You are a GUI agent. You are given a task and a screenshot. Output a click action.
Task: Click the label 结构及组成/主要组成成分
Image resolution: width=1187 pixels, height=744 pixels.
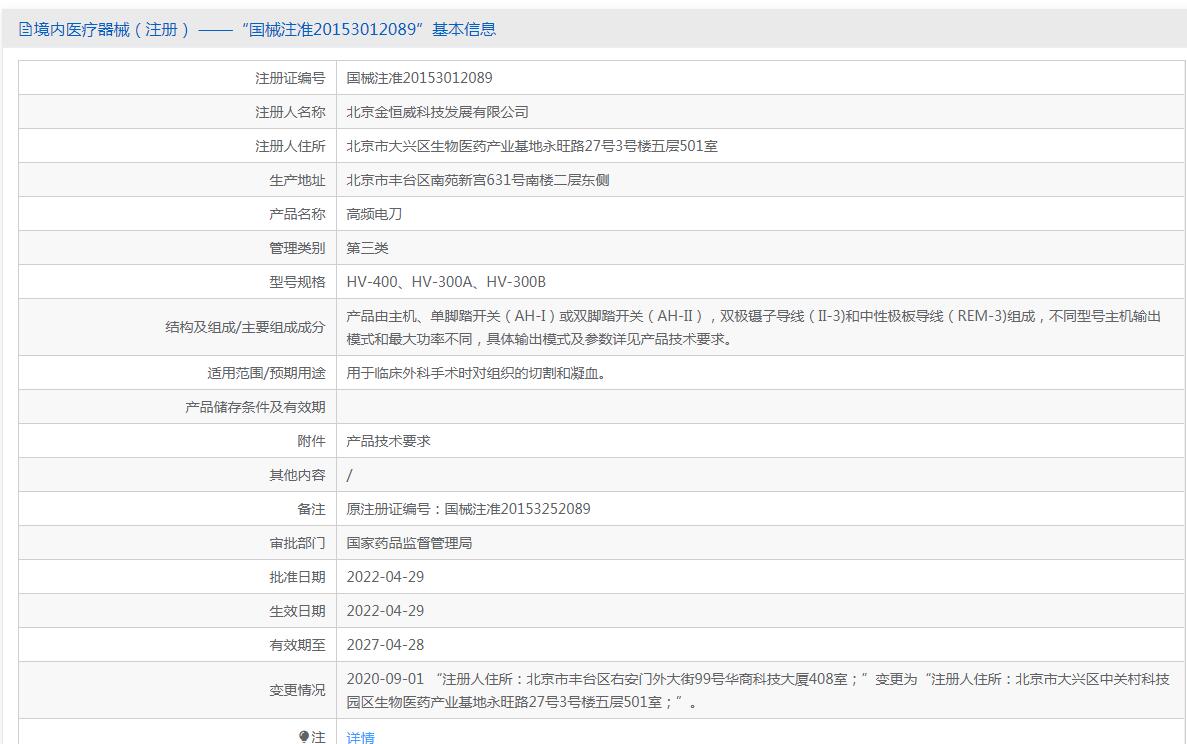(x=245, y=327)
